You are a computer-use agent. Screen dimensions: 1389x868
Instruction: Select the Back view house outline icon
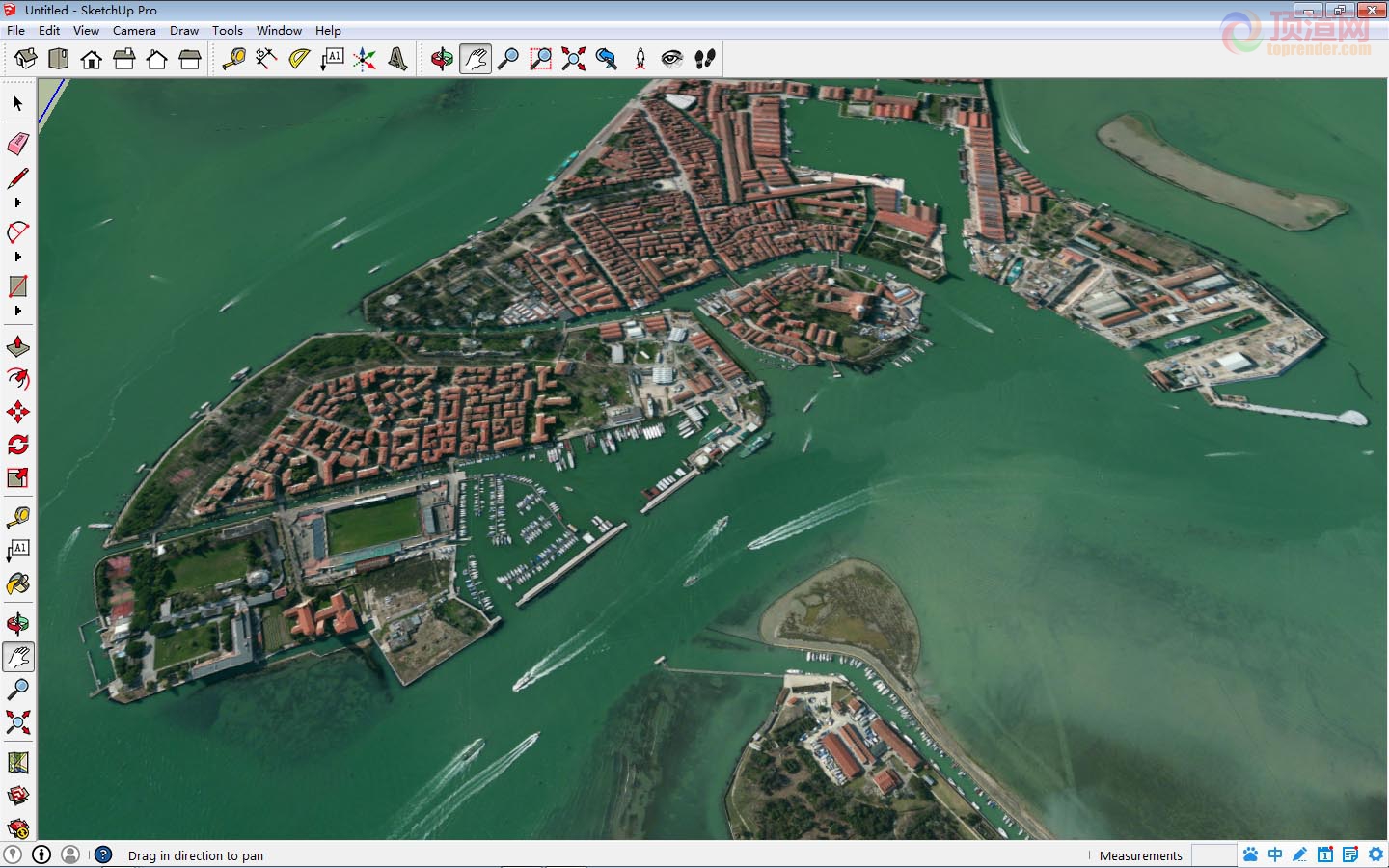click(x=157, y=59)
